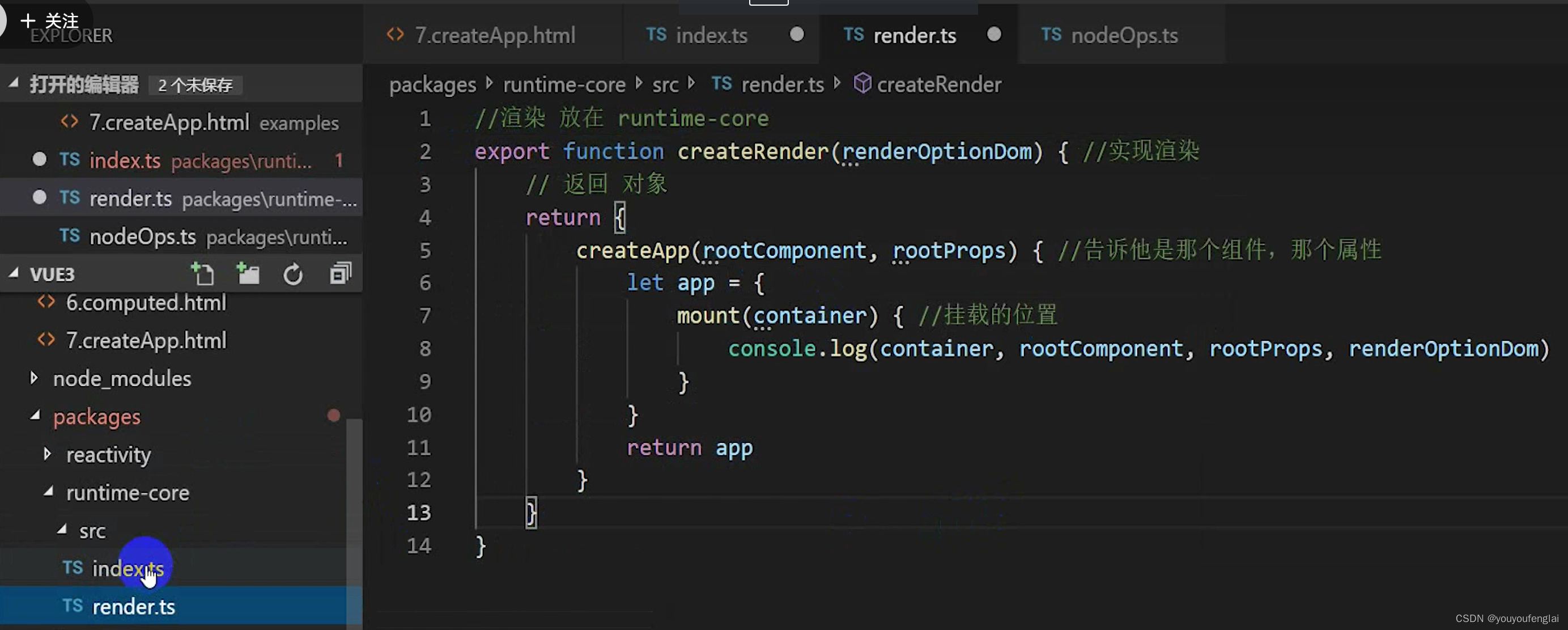The height and width of the screenshot is (630, 1568).
Task: Click line number 8 in gutter
Action: coord(425,349)
